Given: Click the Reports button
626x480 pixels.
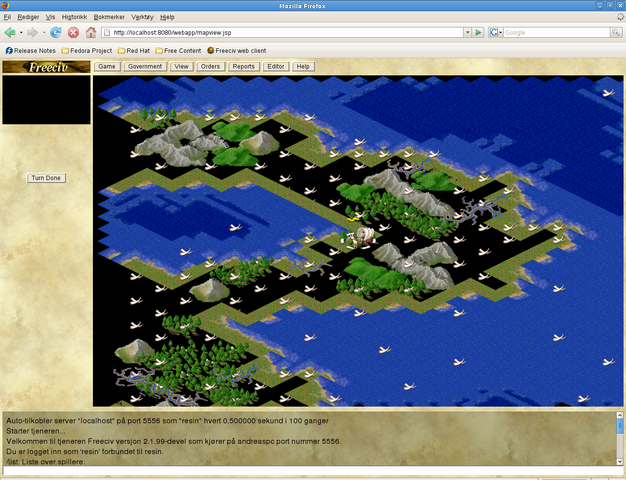Looking at the screenshot, I should click(244, 67).
